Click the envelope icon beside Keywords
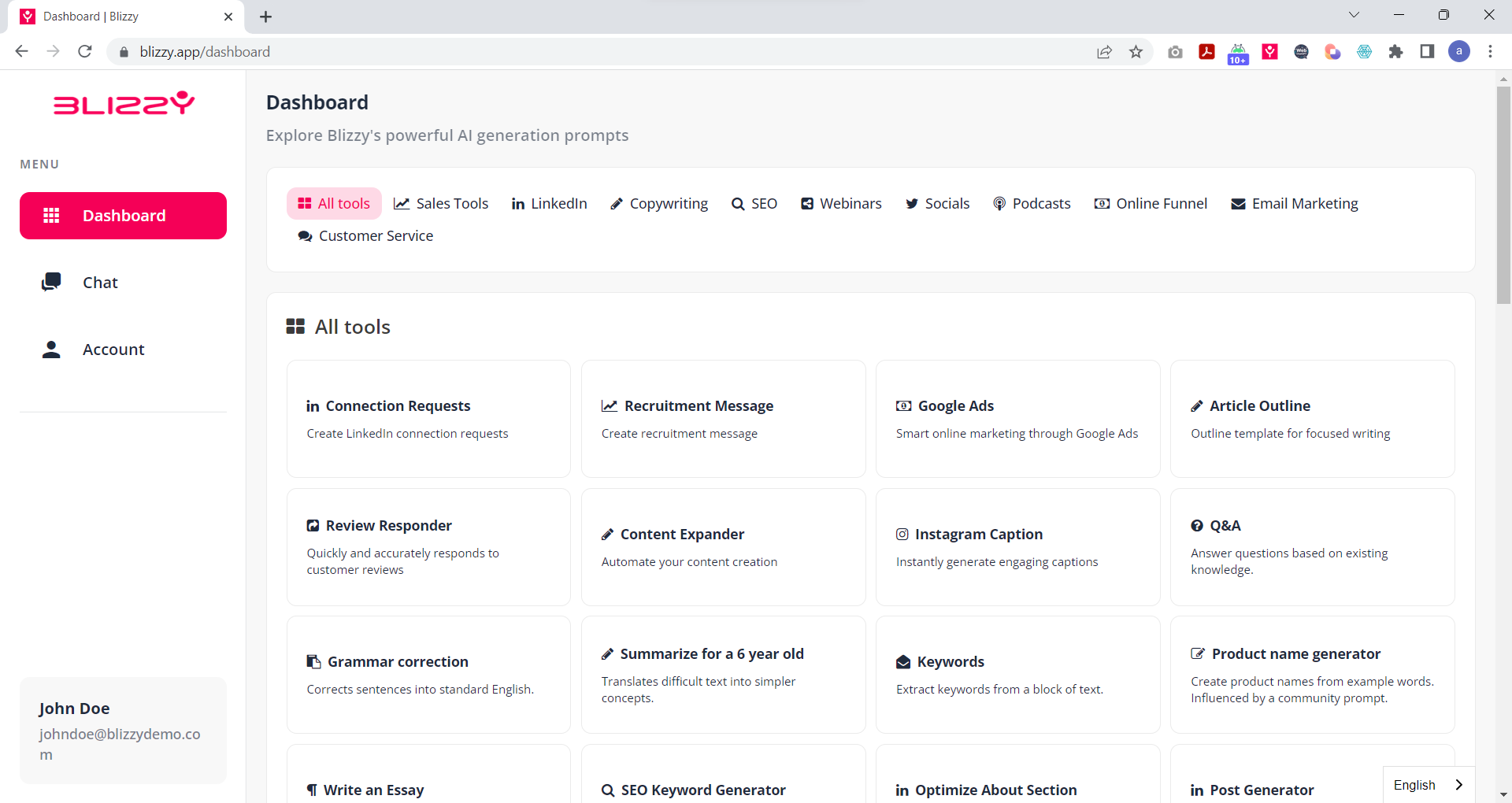Viewport: 1512px width, 803px height. 903,662
